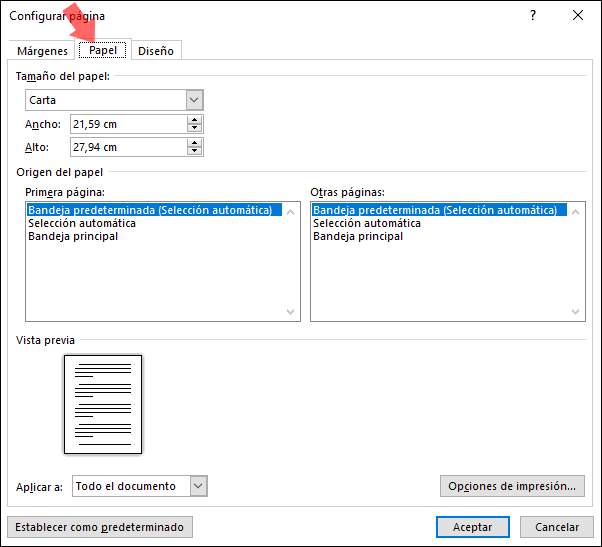Increase Ancho value with up arrow
This screenshot has width=602, height=547.
pos(195,120)
